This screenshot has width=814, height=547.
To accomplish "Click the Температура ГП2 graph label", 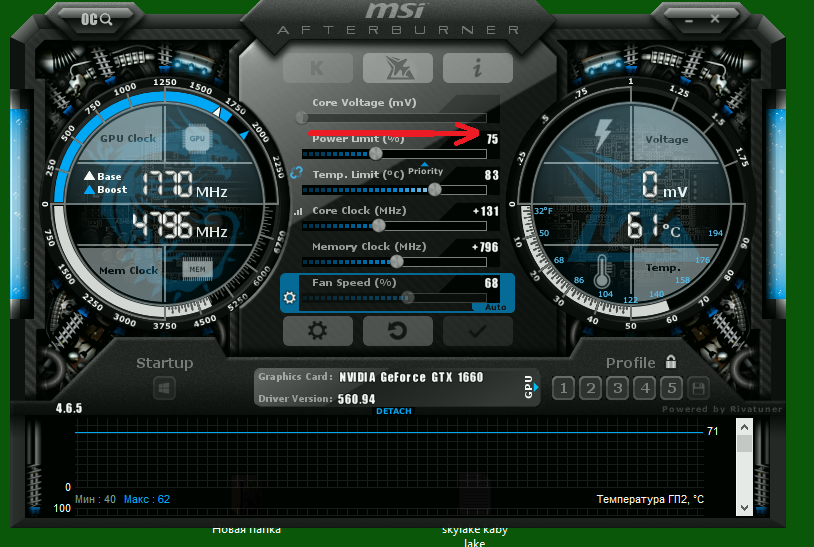I will pos(650,499).
